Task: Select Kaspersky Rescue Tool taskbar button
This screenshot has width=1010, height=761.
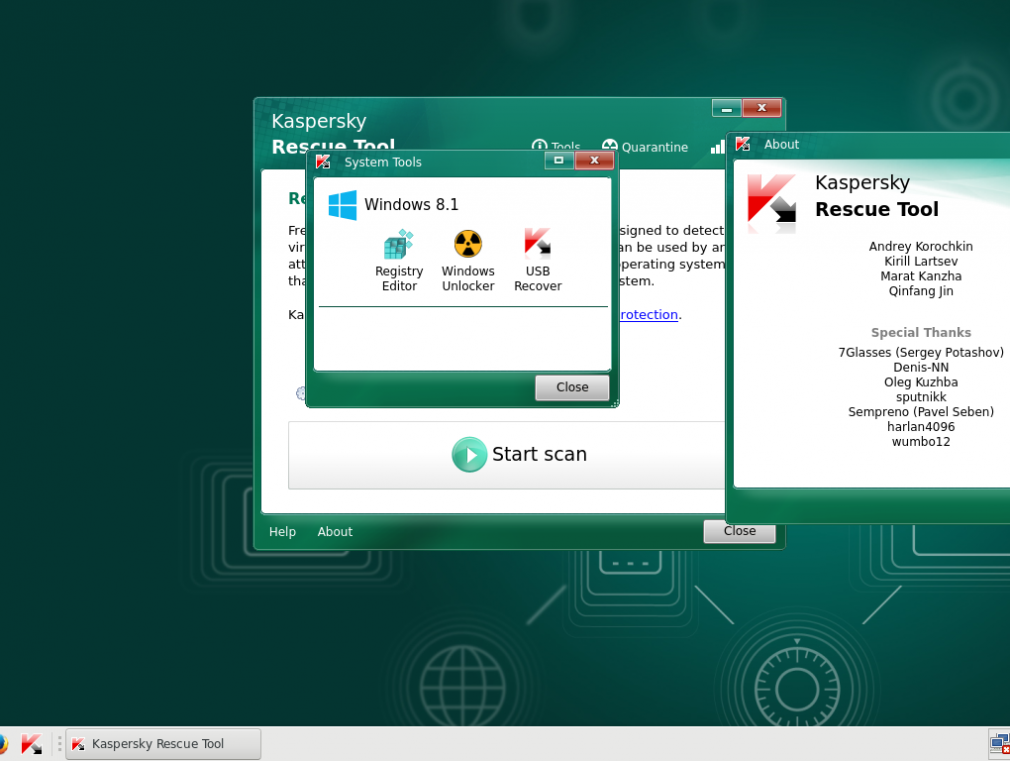Action: pos(164,744)
